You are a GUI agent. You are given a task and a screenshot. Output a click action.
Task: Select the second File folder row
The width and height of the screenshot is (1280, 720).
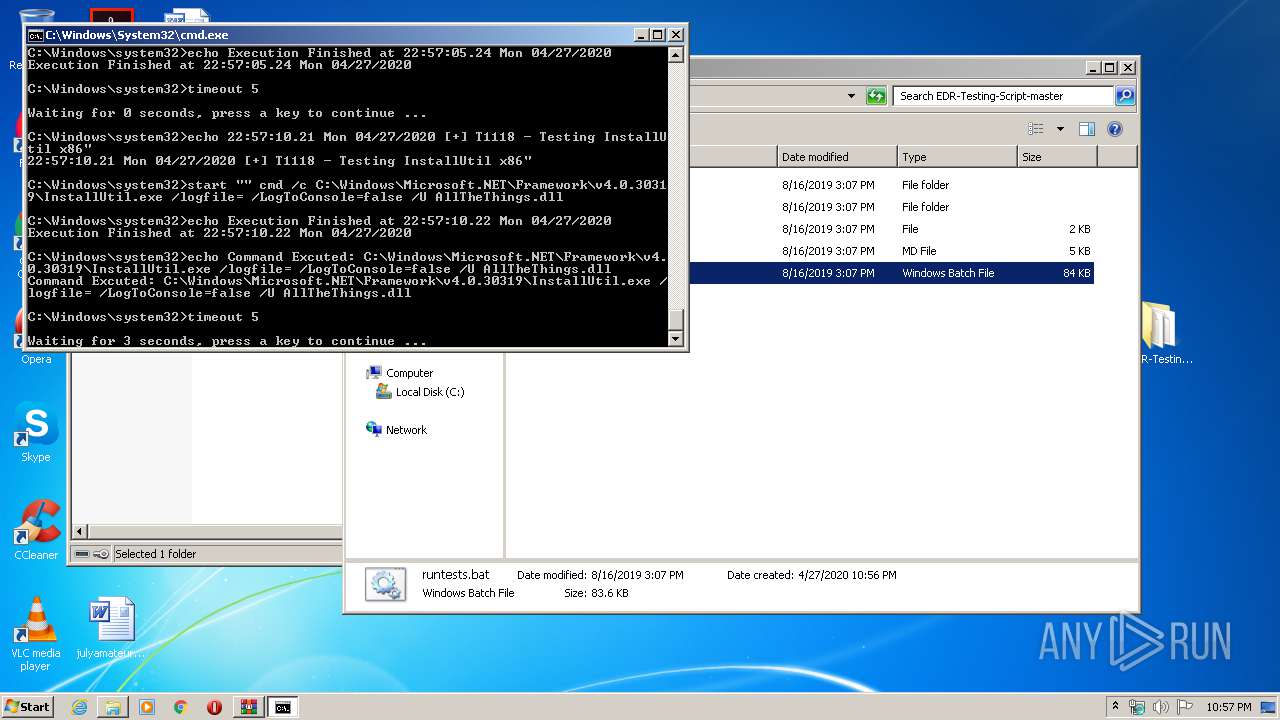pyautogui.click(x=890, y=207)
